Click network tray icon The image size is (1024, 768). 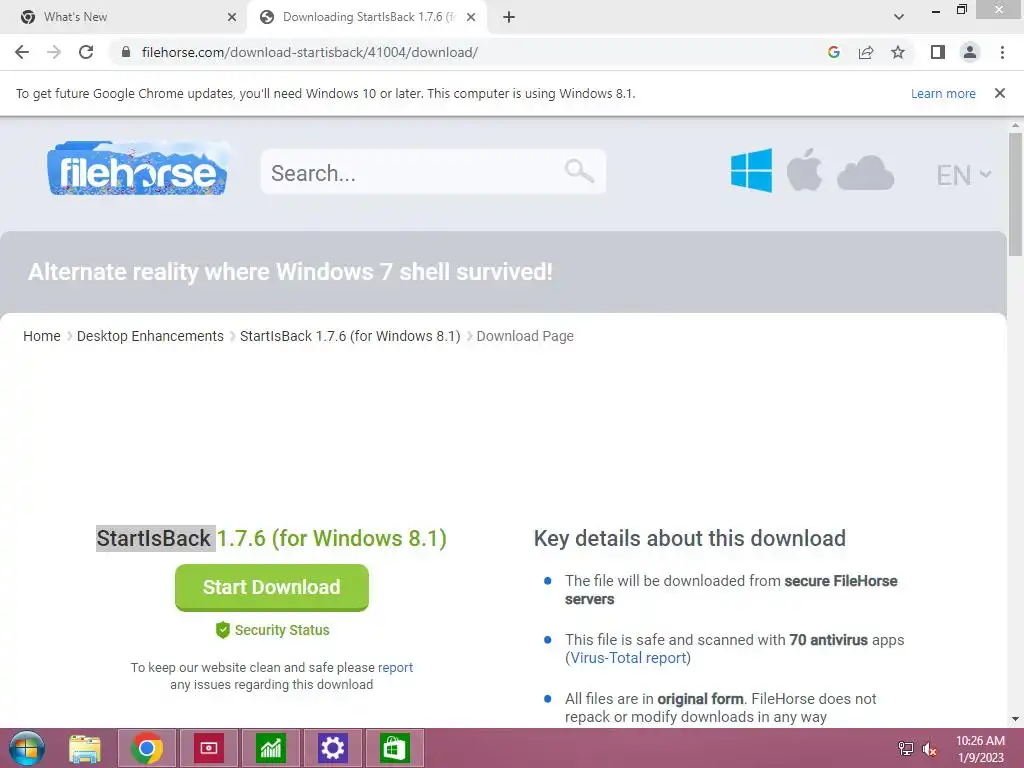[906, 749]
